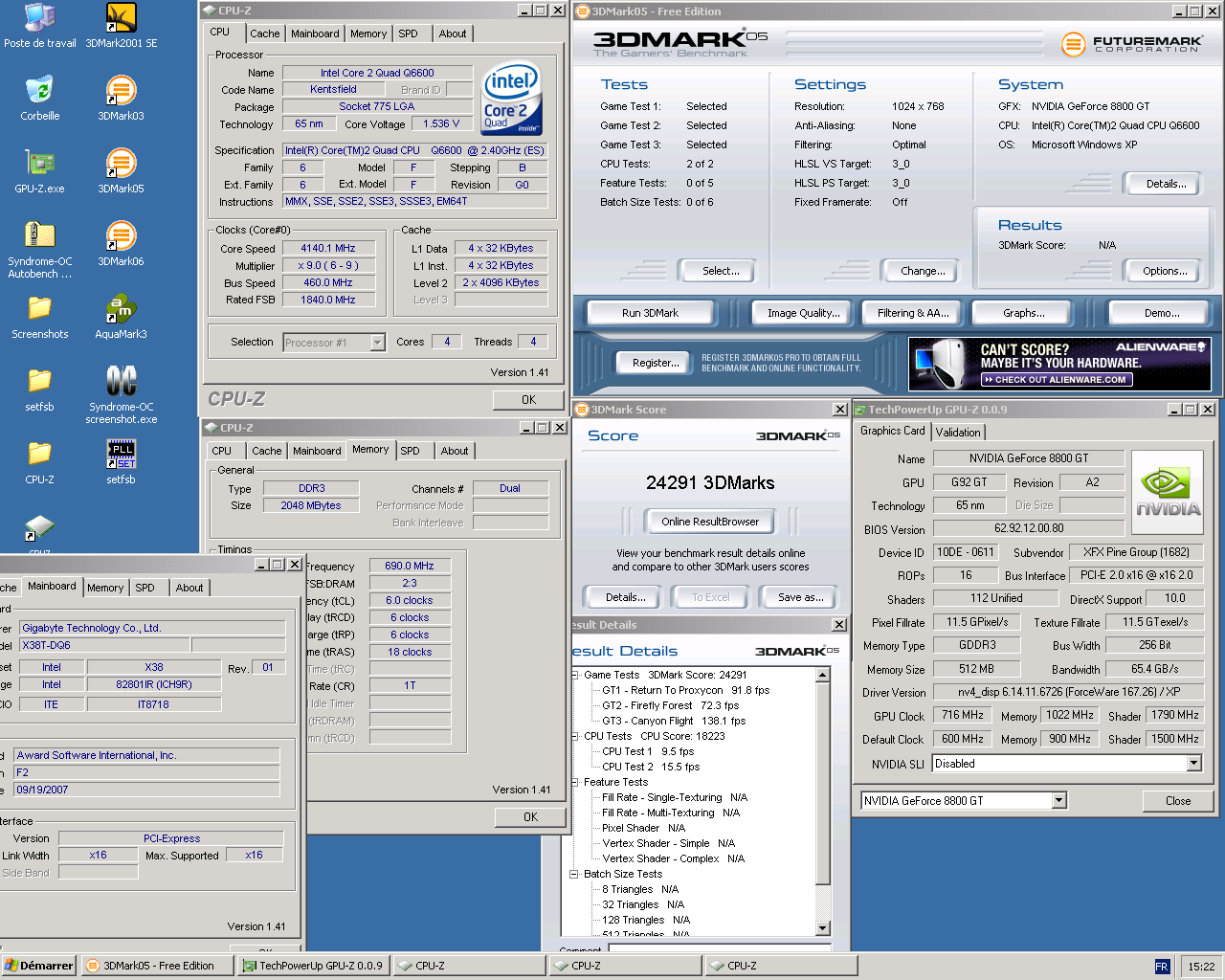This screenshot has height=980, width=1225.
Task: Open the NVIDIA SLI Disabled dropdown
Action: coord(1067,764)
